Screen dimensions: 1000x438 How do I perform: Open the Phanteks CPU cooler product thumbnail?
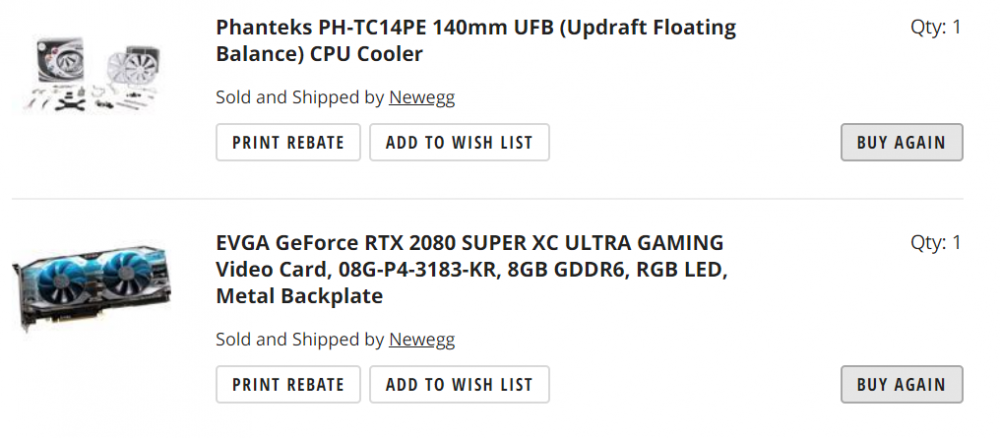click(92, 74)
